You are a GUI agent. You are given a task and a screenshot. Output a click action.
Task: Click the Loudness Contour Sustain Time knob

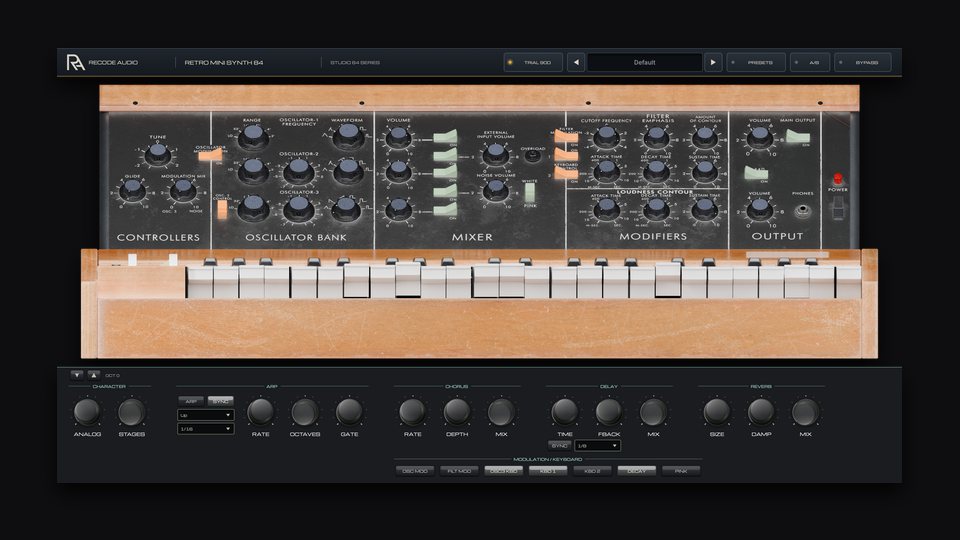[x=705, y=209]
